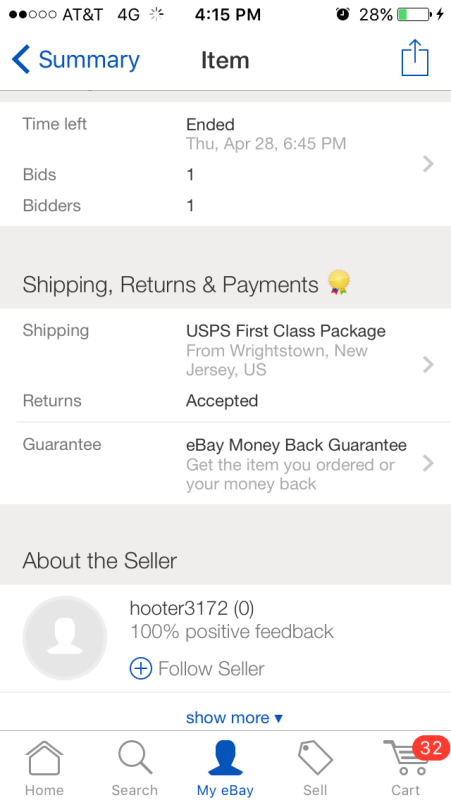Image resolution: width=451 pixels, height=800 pixels.
Task: Expand bidding details chevron beside Bids
Action: (429, 164)
